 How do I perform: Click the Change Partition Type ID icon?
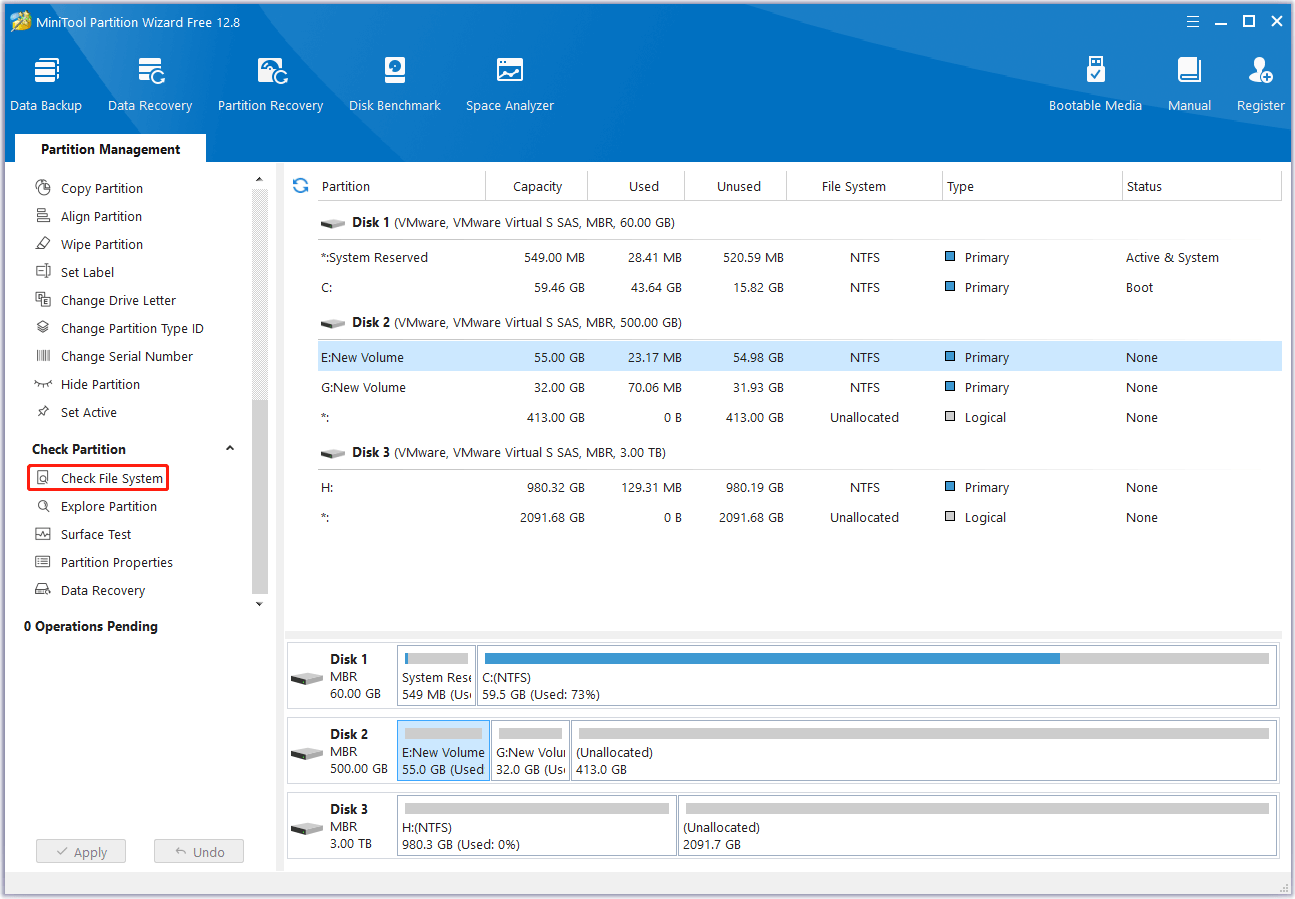43,328
